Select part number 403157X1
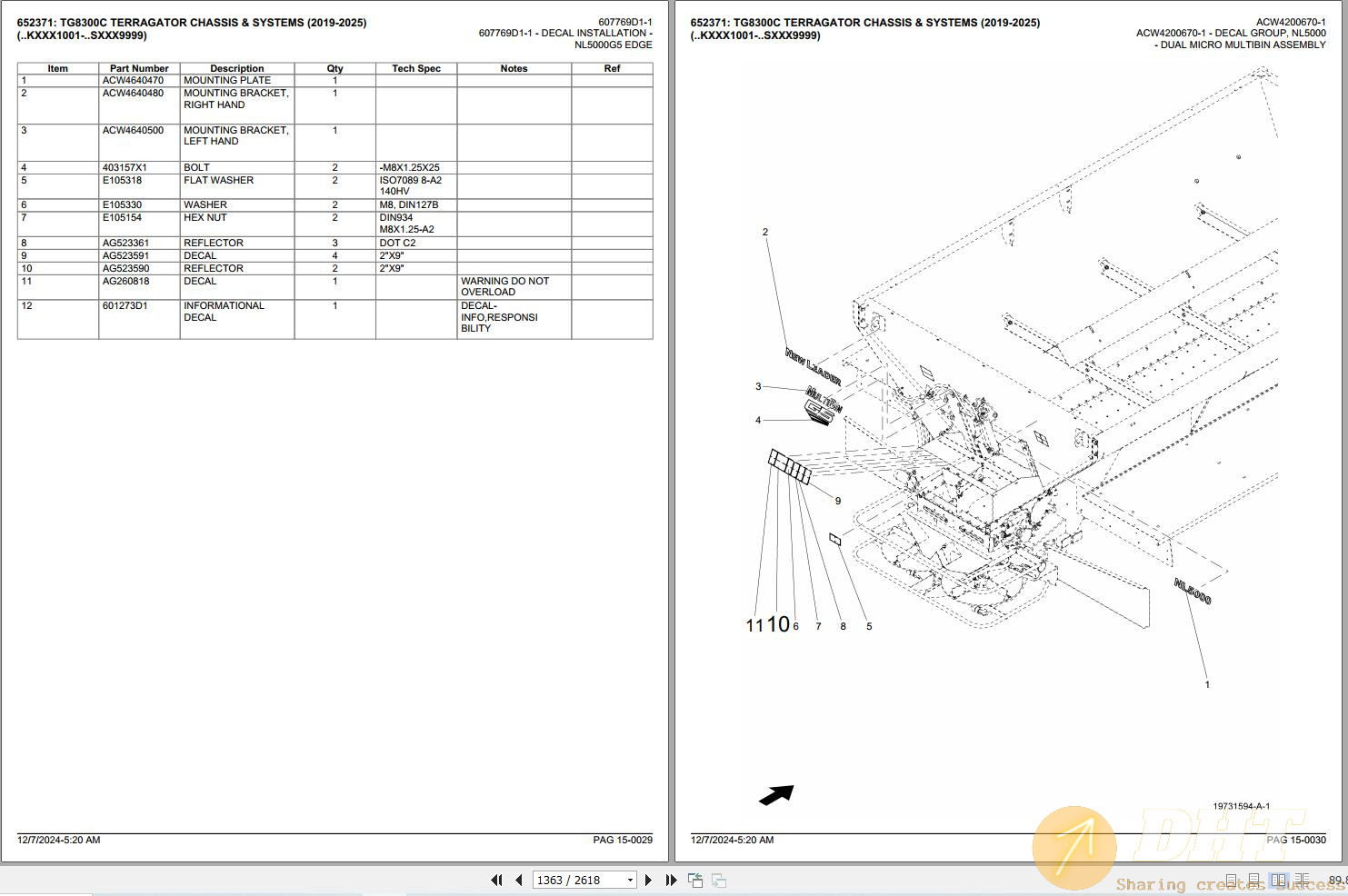The width and height of the screenshot is (1348, 896). [125, 167]
